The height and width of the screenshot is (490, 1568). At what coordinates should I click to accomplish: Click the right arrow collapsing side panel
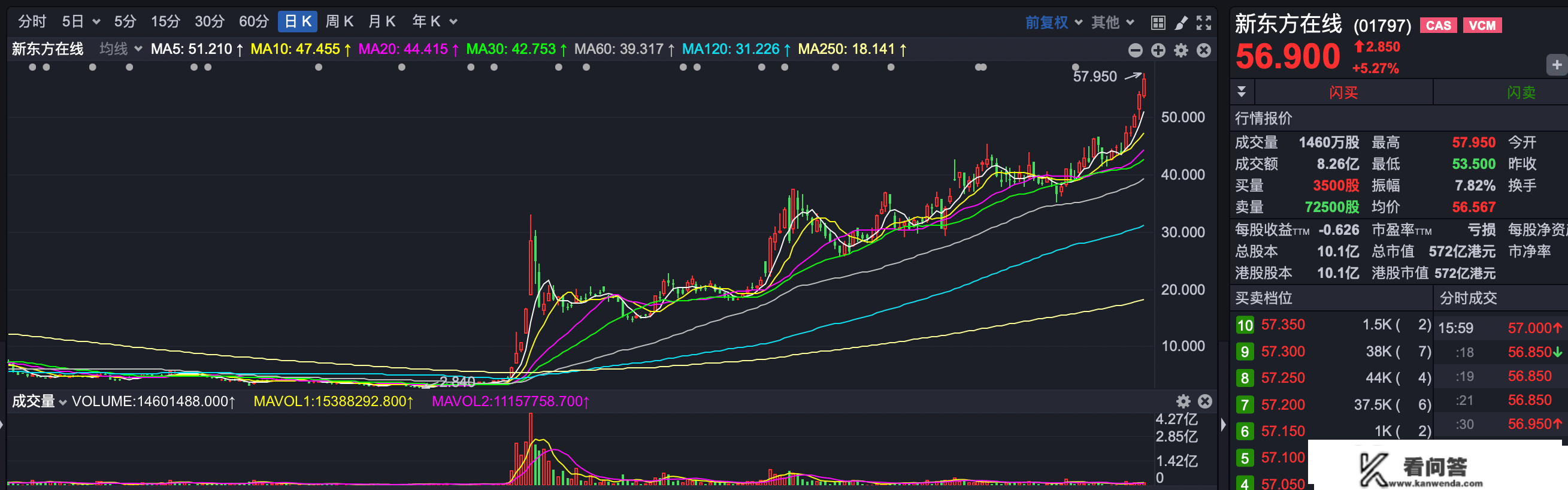click(1223, 424)
